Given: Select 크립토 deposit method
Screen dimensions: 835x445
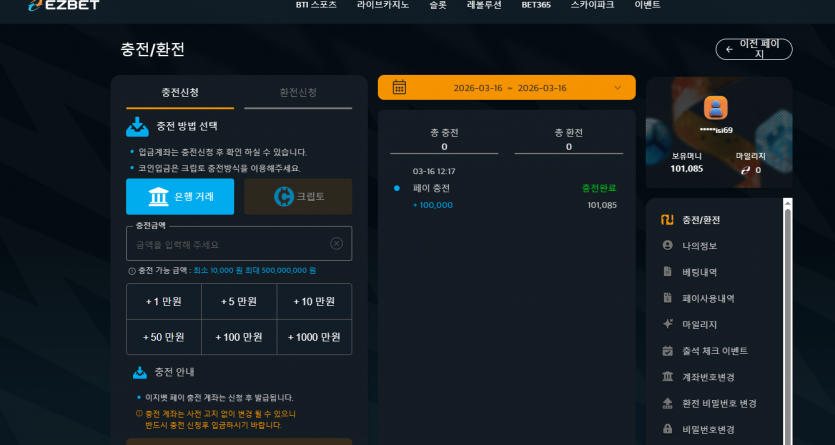Looking at the screenshot, I should click(298, 196).
